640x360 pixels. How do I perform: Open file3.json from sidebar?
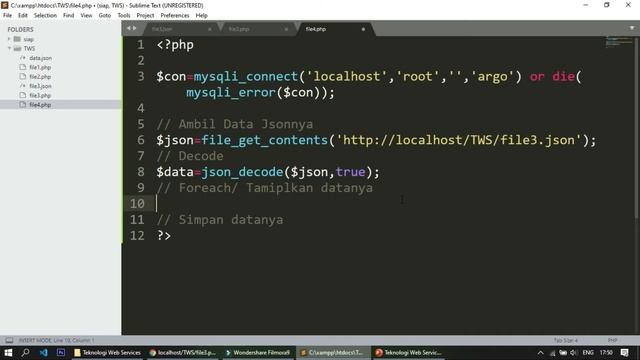[40, 86]
